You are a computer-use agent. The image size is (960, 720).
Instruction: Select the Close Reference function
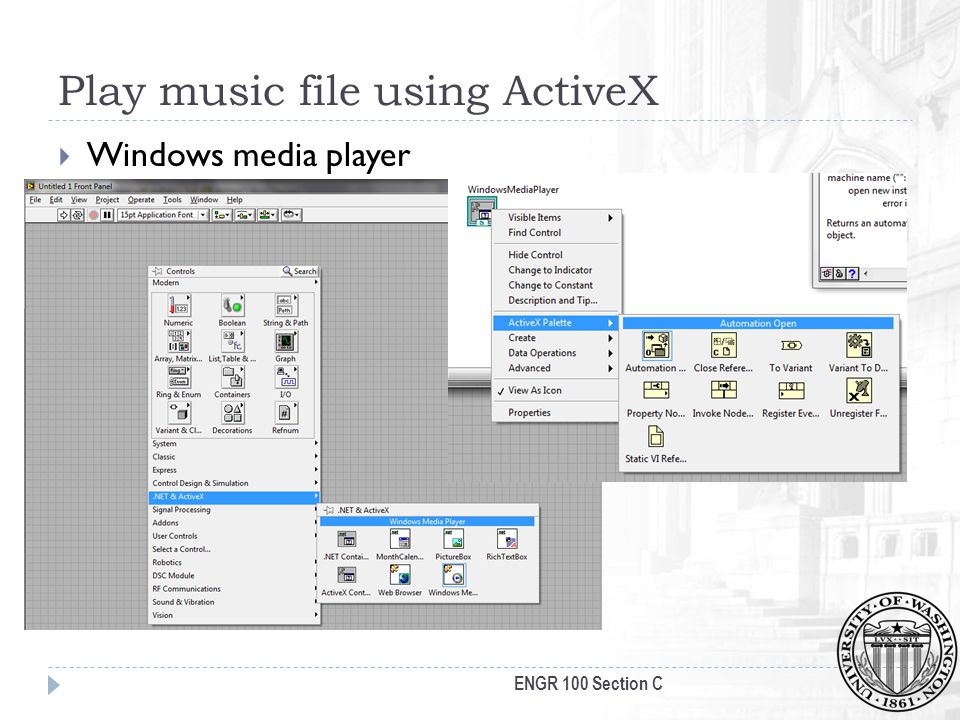[x=723, y=345]
